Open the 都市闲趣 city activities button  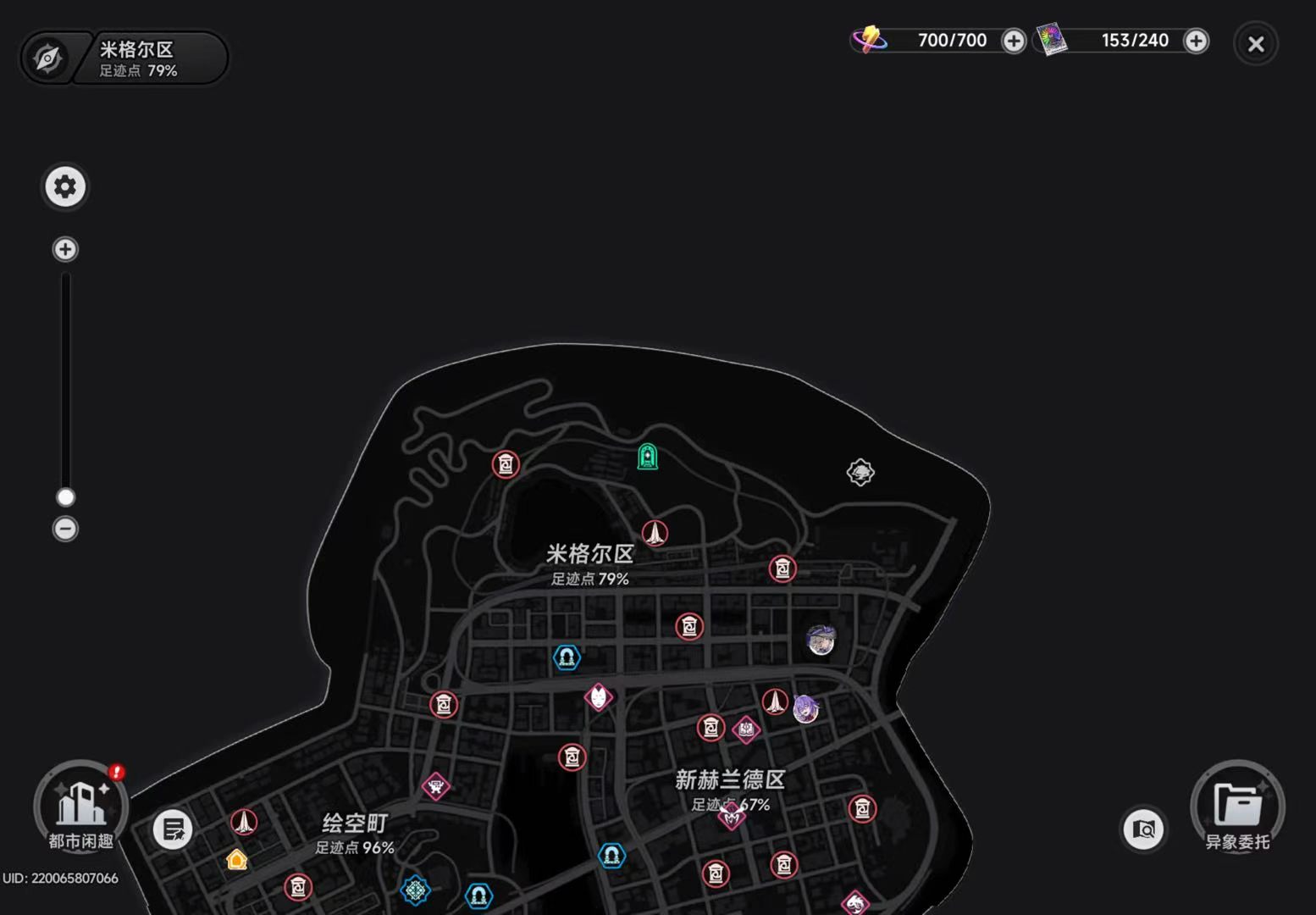[x=81, y=807]
